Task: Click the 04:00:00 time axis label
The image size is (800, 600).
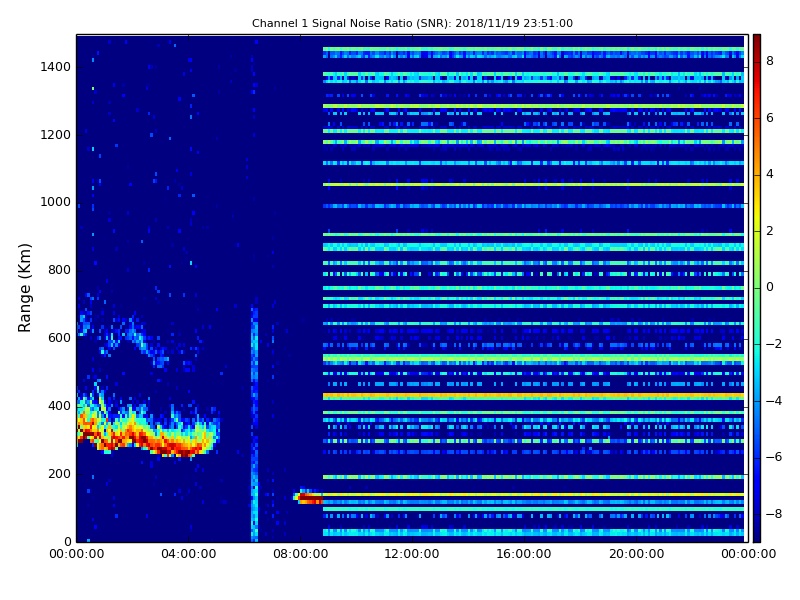Action: tap(188, 554)
